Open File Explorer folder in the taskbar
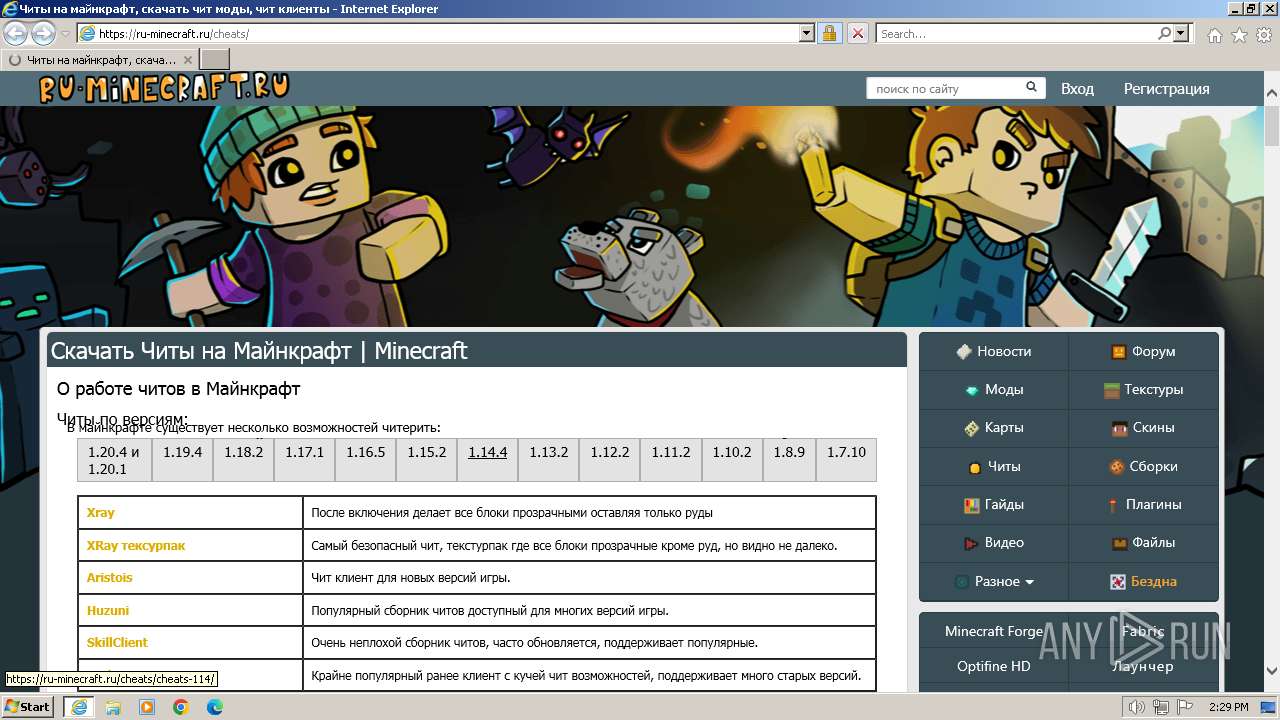Viewport: 1280px width, 720px height. (113, 707)
